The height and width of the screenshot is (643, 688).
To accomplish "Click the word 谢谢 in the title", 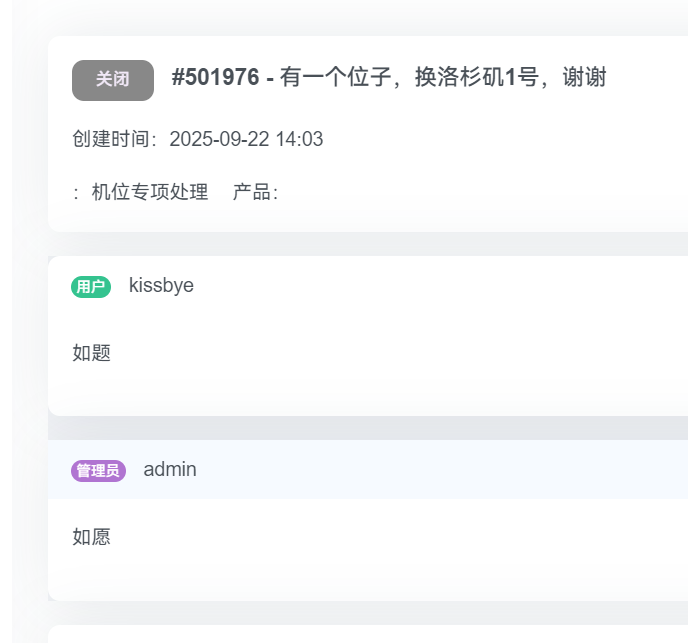I will [x=584, y=78].
